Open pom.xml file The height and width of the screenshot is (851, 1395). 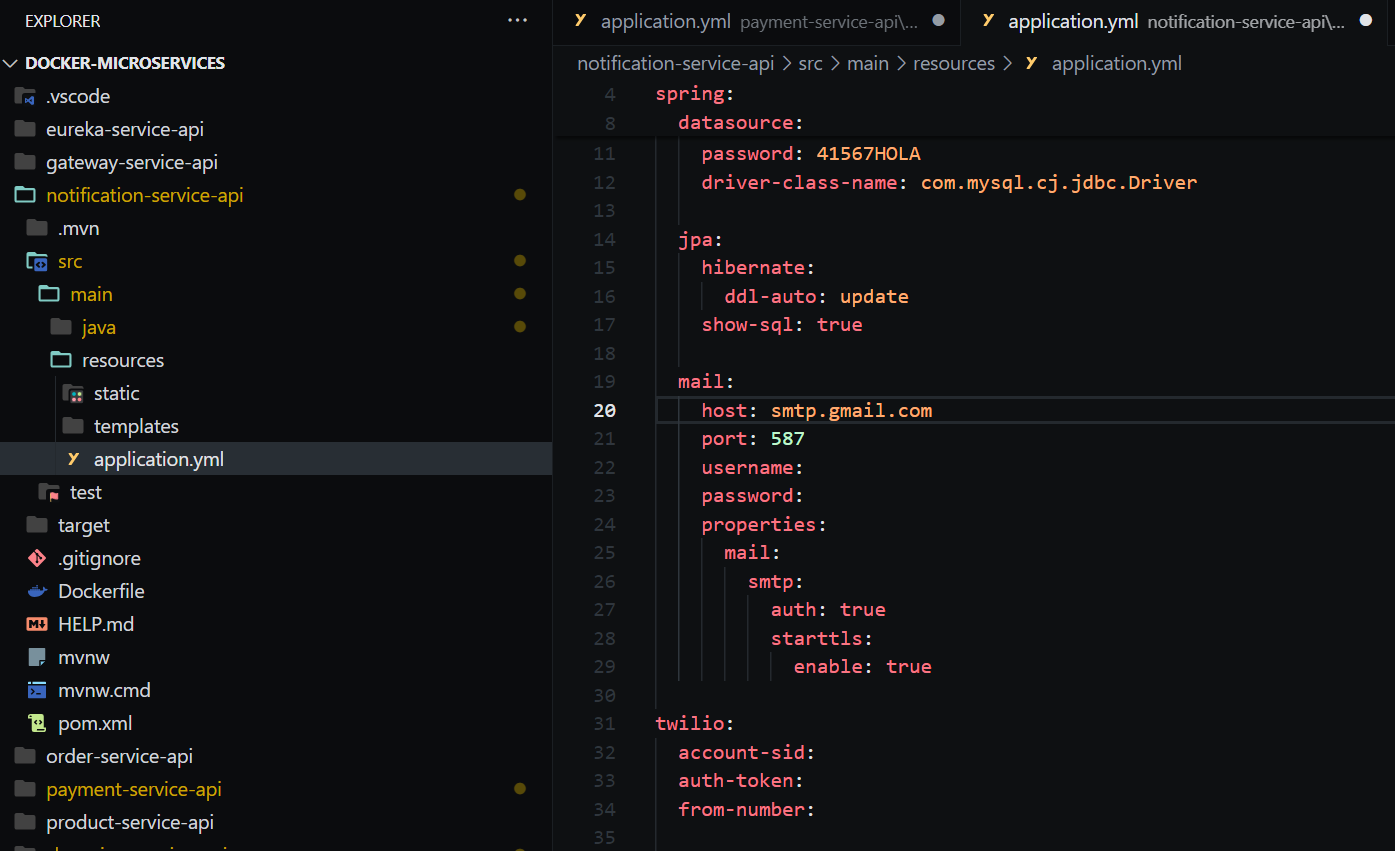click(95, 723)
